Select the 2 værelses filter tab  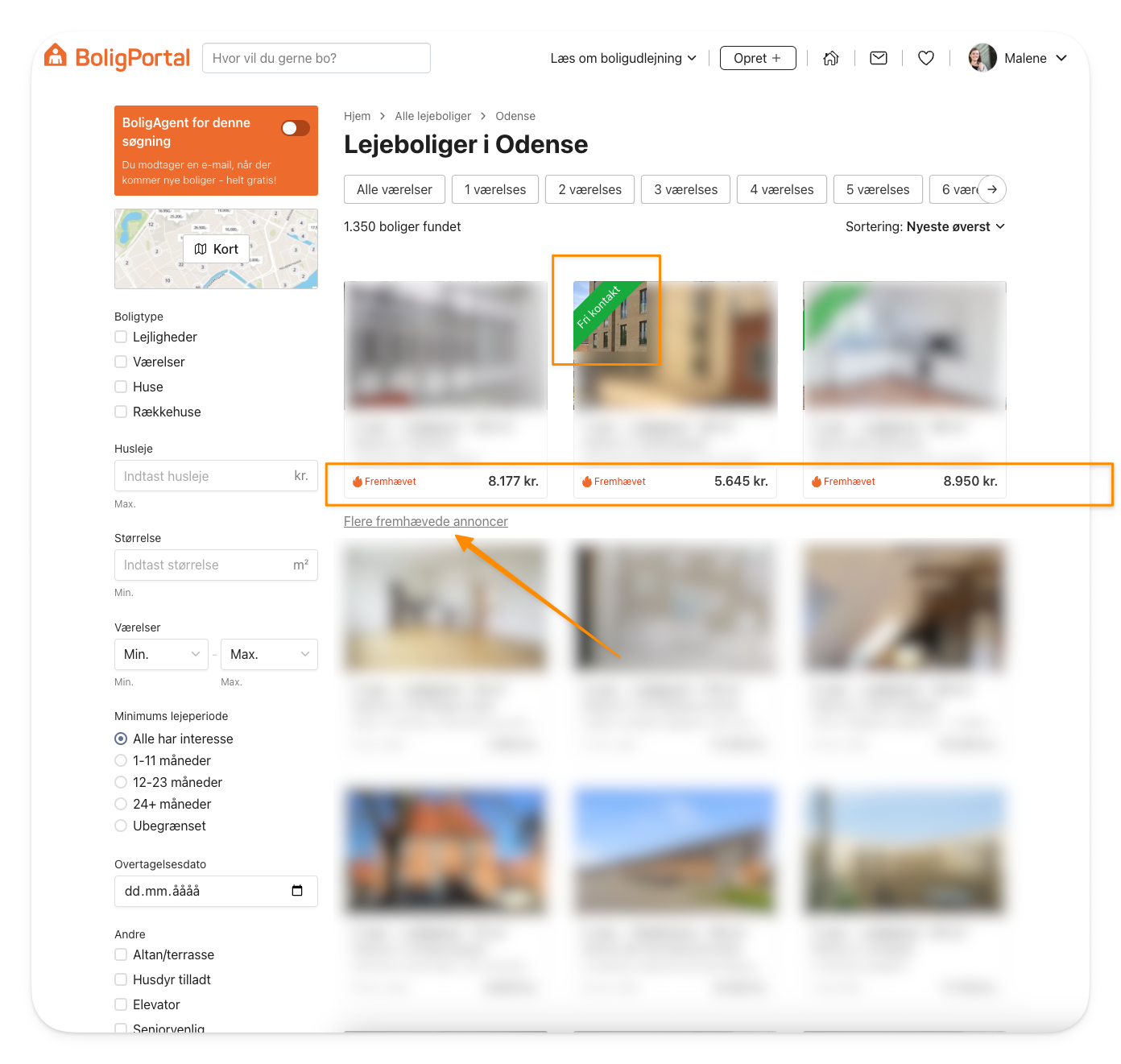589,189
